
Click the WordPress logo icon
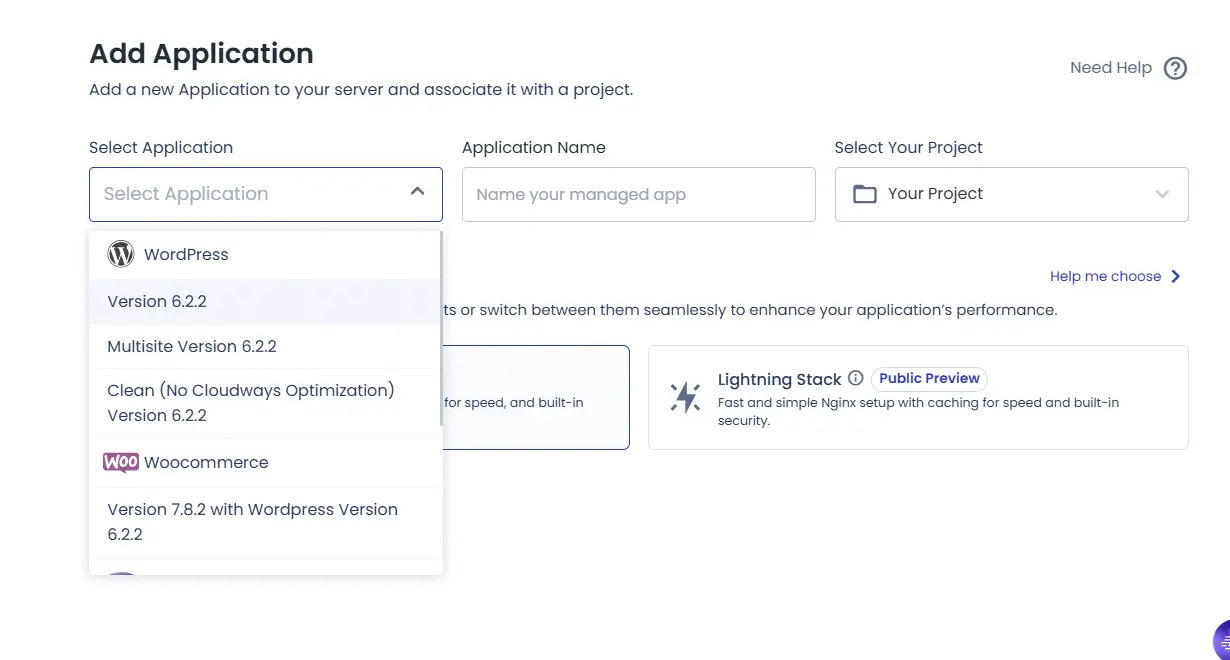121,254
